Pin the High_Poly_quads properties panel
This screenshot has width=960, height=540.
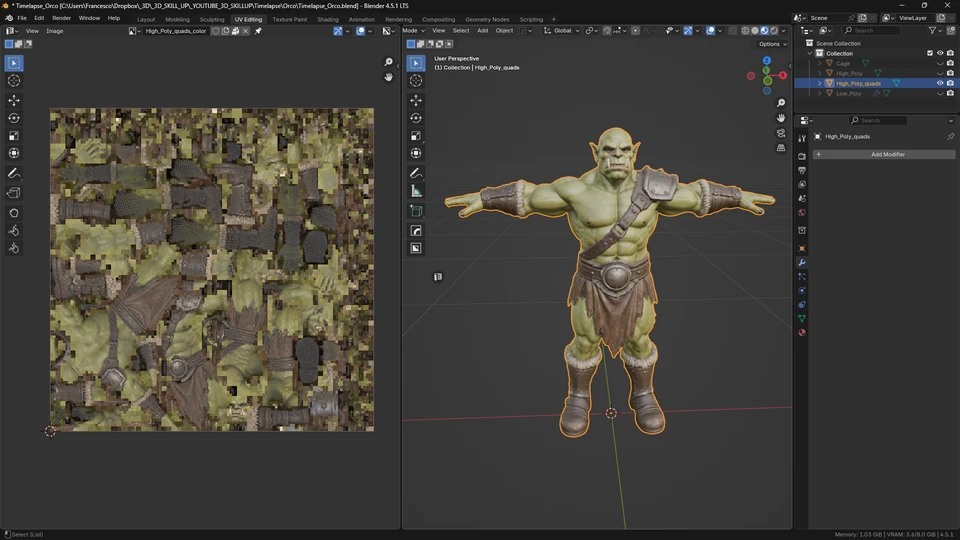[950, 137]
